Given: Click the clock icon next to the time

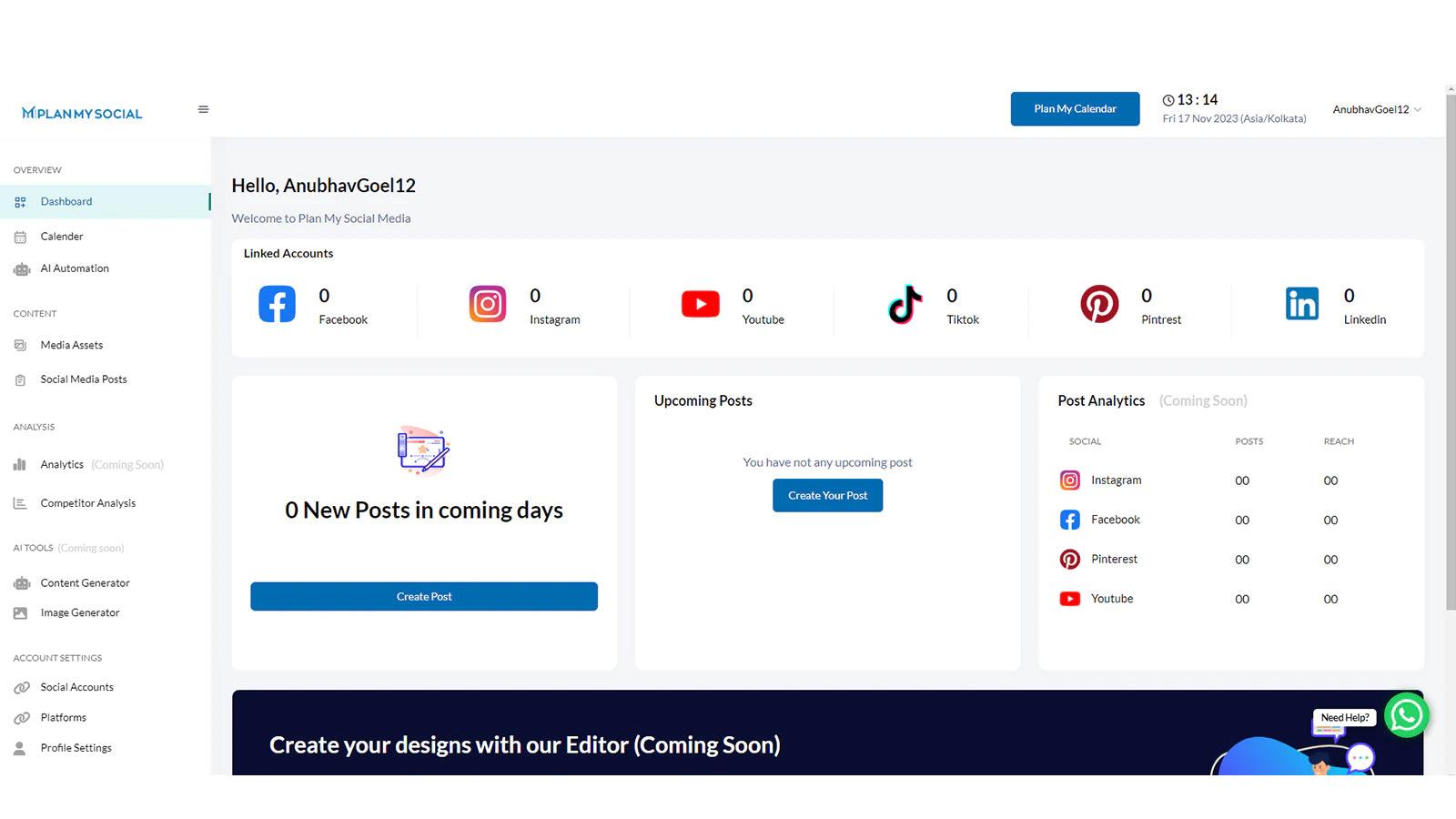Looking at the screenshot, I should click(x=1168, y=100).
